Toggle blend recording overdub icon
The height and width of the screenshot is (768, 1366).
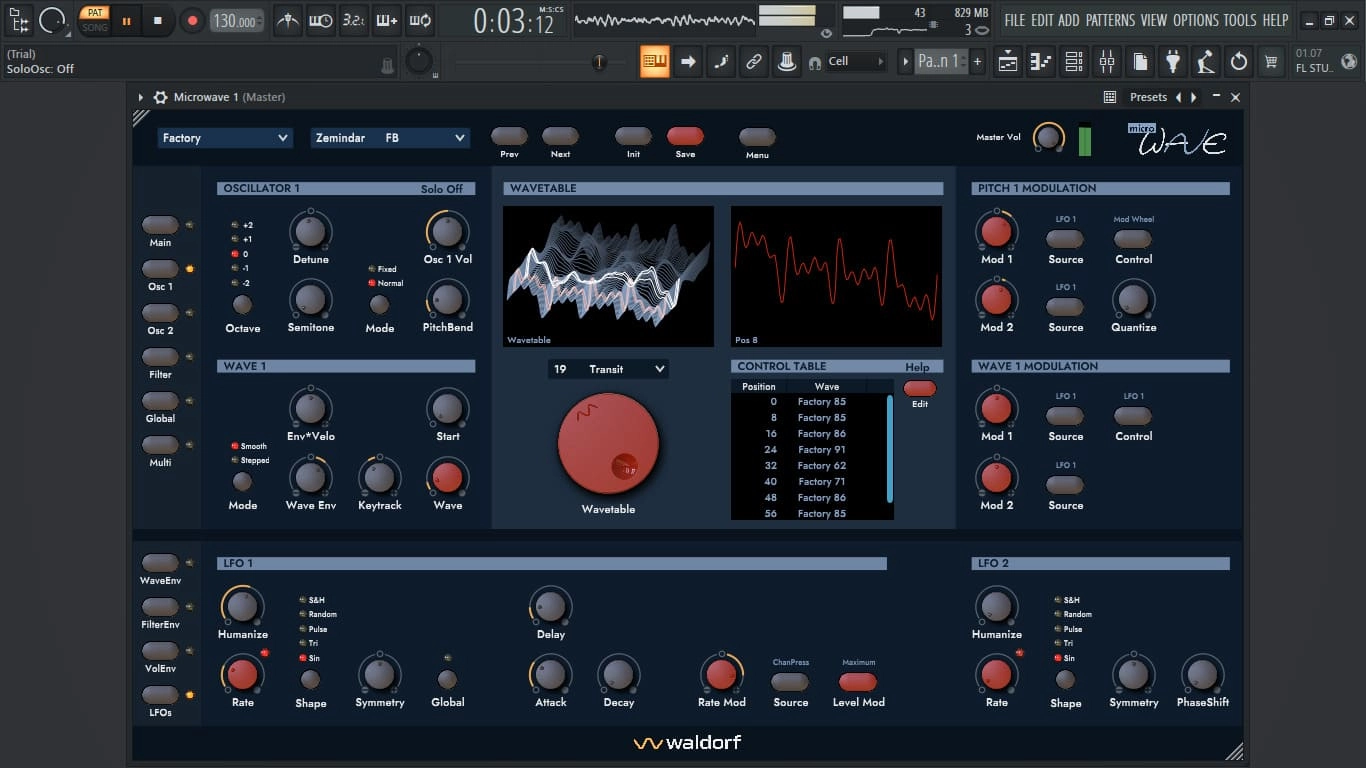(386, 20)
